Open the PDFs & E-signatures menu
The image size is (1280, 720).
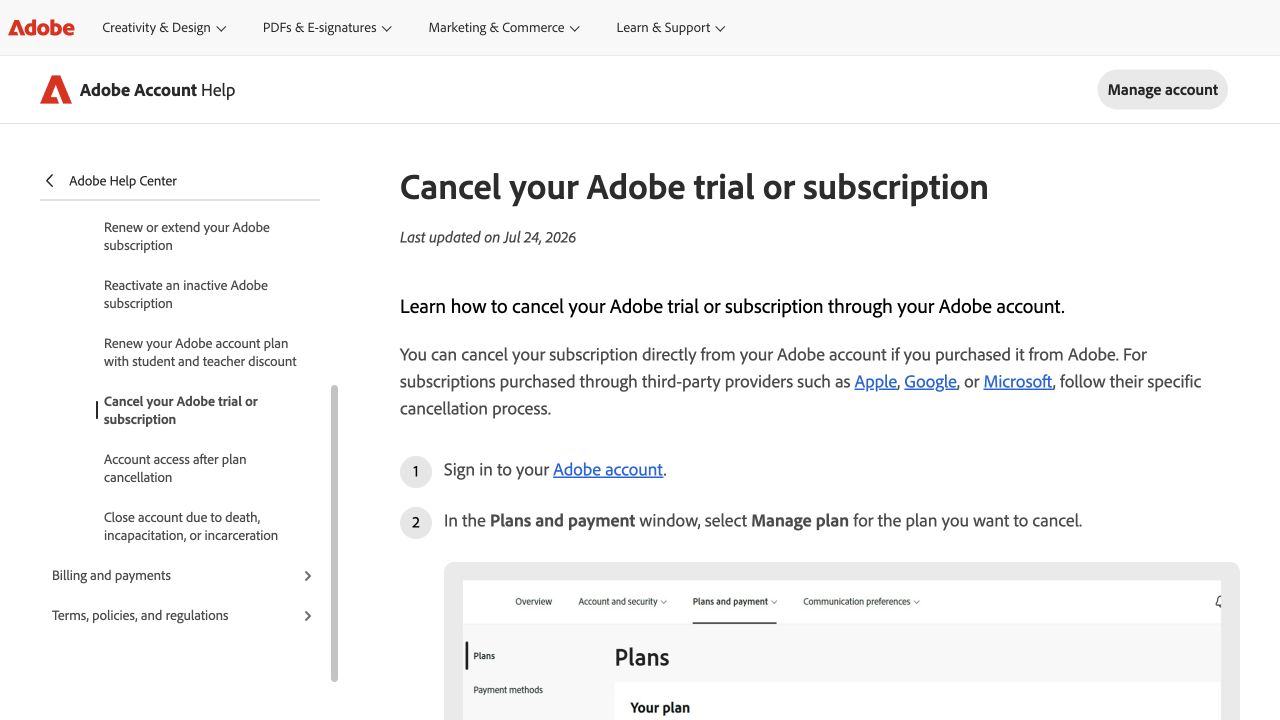point(327,28)
